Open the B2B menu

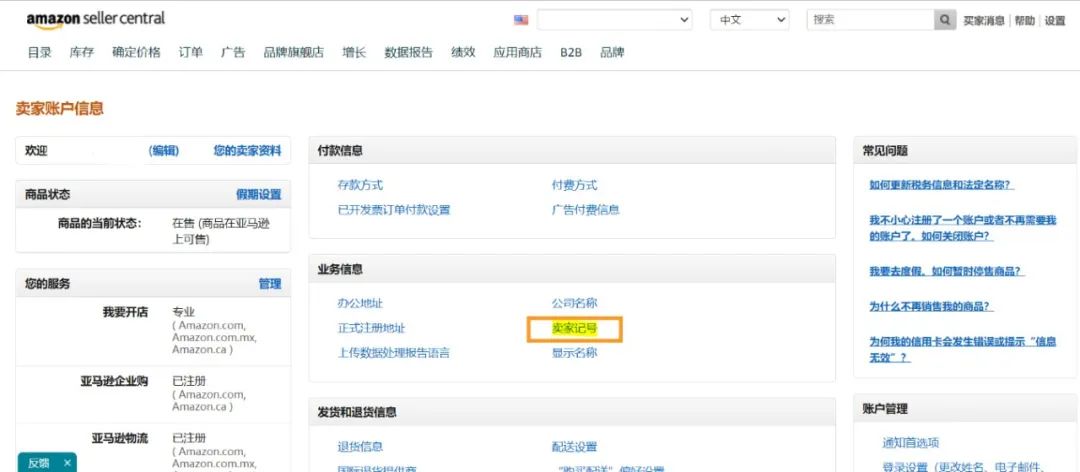click(x=571, y=52)
